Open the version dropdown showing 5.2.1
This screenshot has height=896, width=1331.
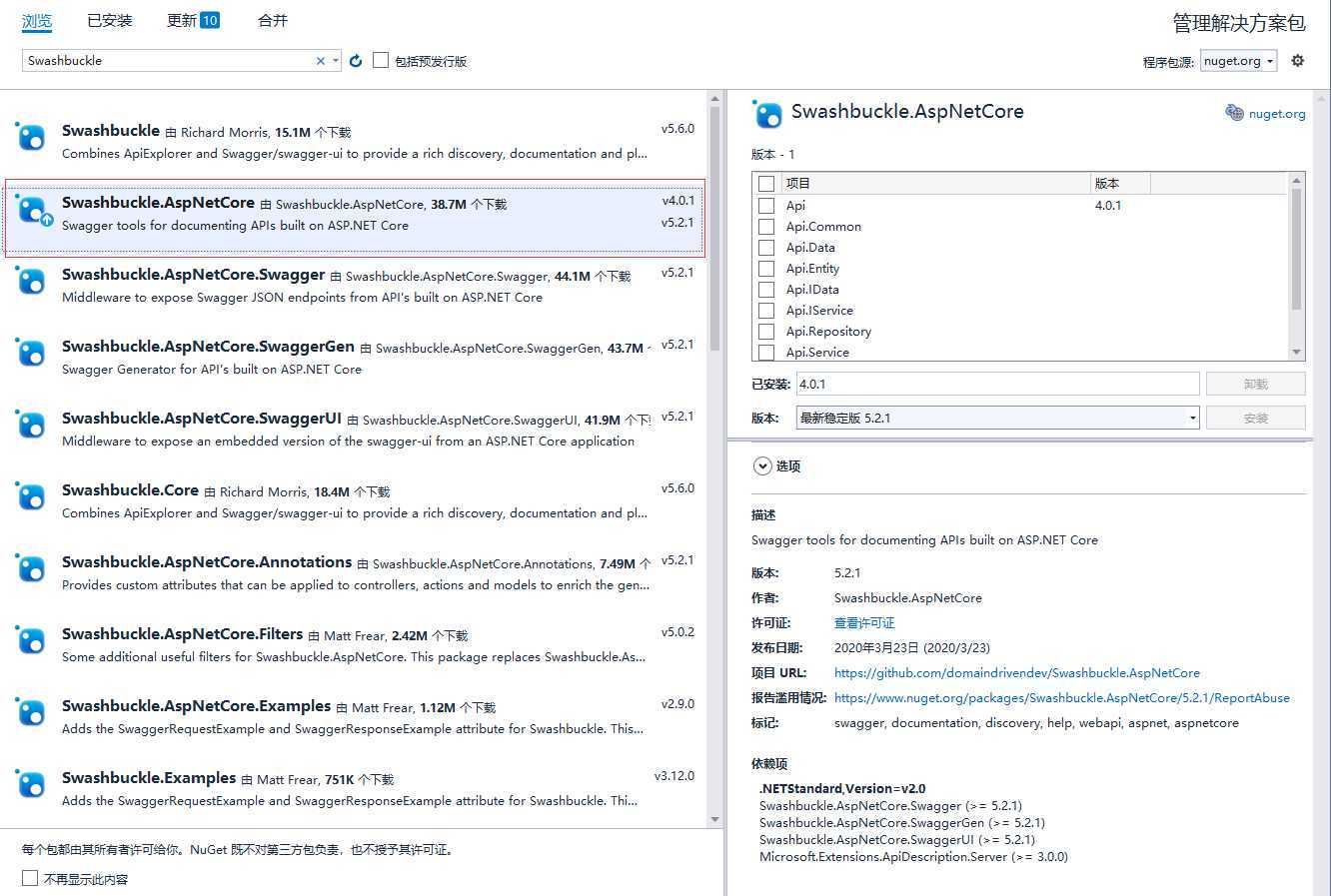tap(997, 418)
